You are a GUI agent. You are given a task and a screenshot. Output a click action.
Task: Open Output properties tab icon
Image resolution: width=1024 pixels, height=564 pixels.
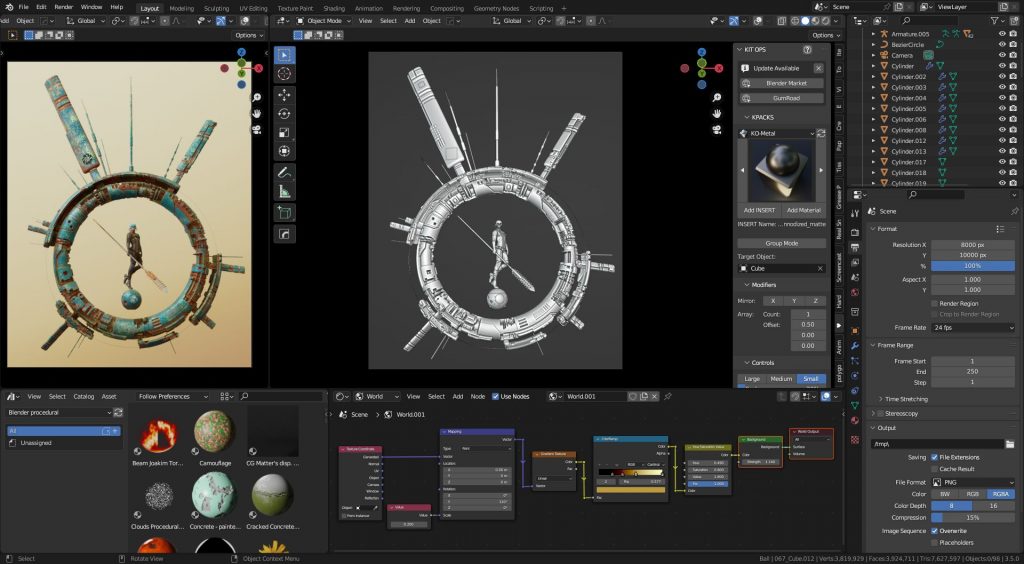(x=855, y=248)
